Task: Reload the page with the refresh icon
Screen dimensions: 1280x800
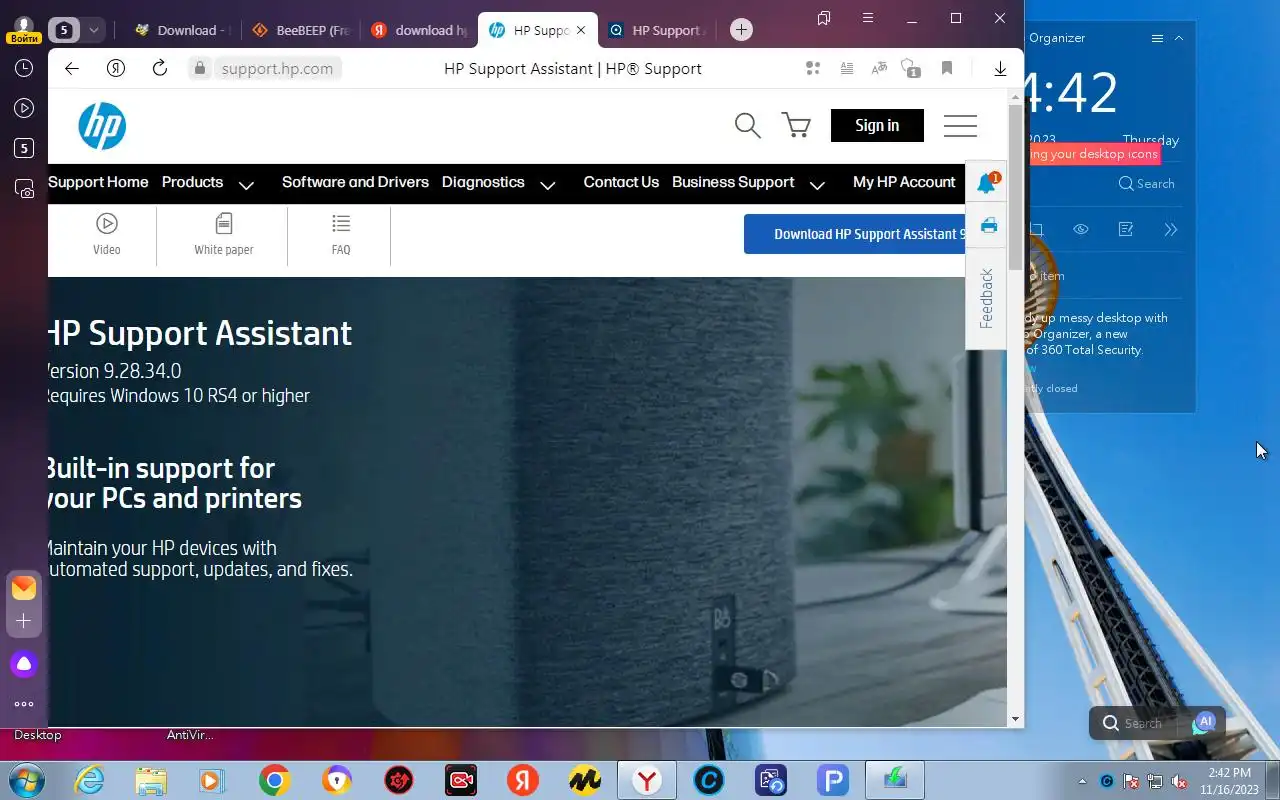Action: (159, 68)
